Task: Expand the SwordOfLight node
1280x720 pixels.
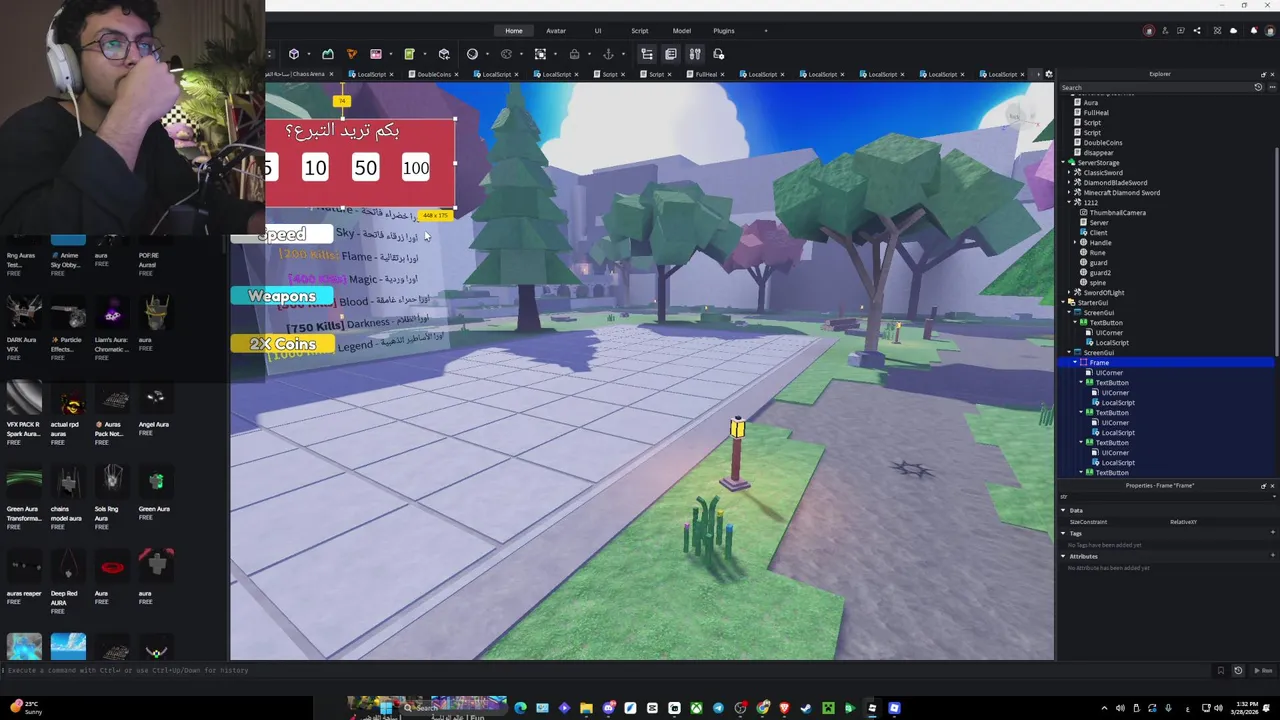Action: pos(1069,293)
